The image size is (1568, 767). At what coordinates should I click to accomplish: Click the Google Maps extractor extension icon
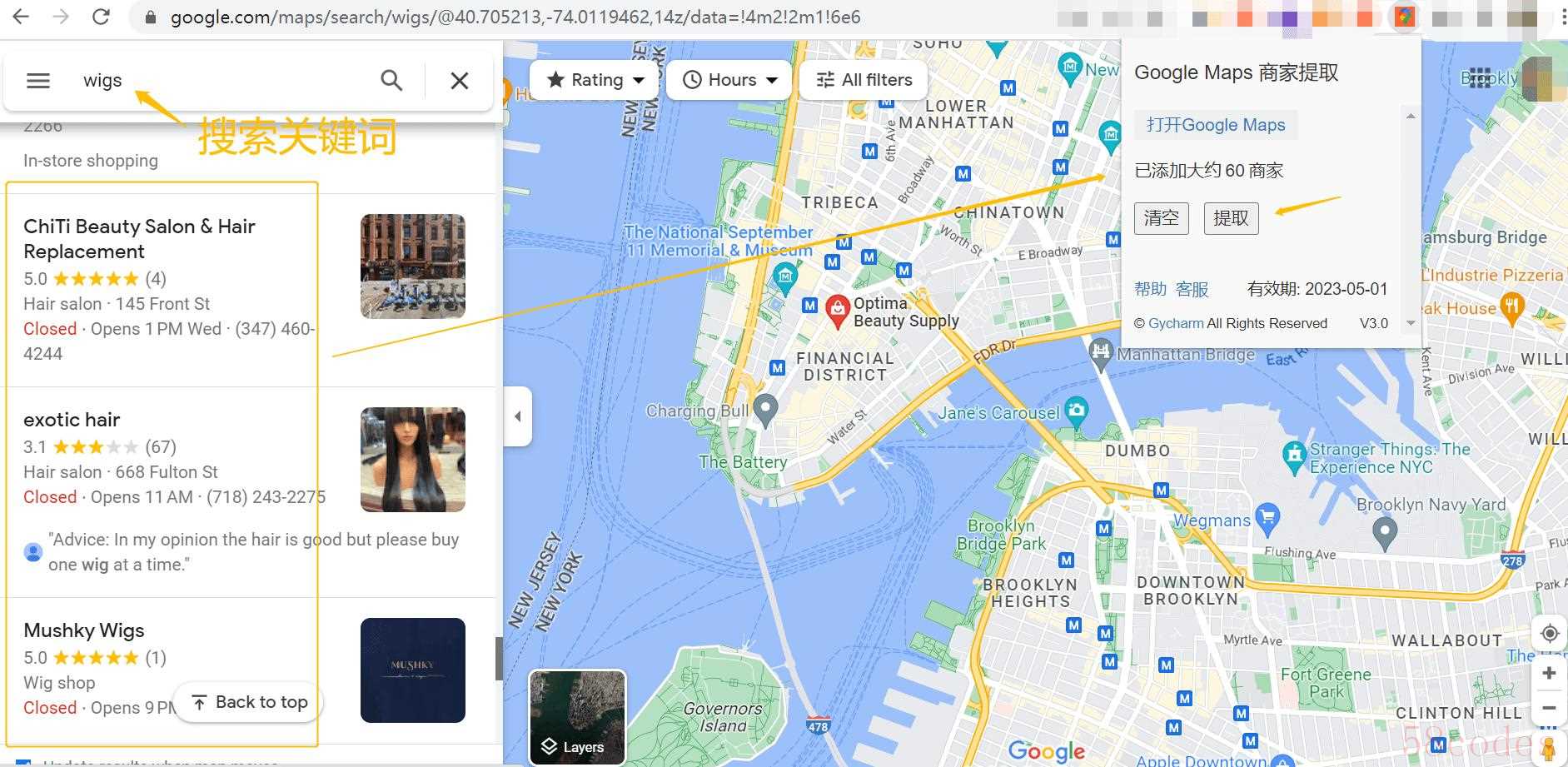point(1405,17)
